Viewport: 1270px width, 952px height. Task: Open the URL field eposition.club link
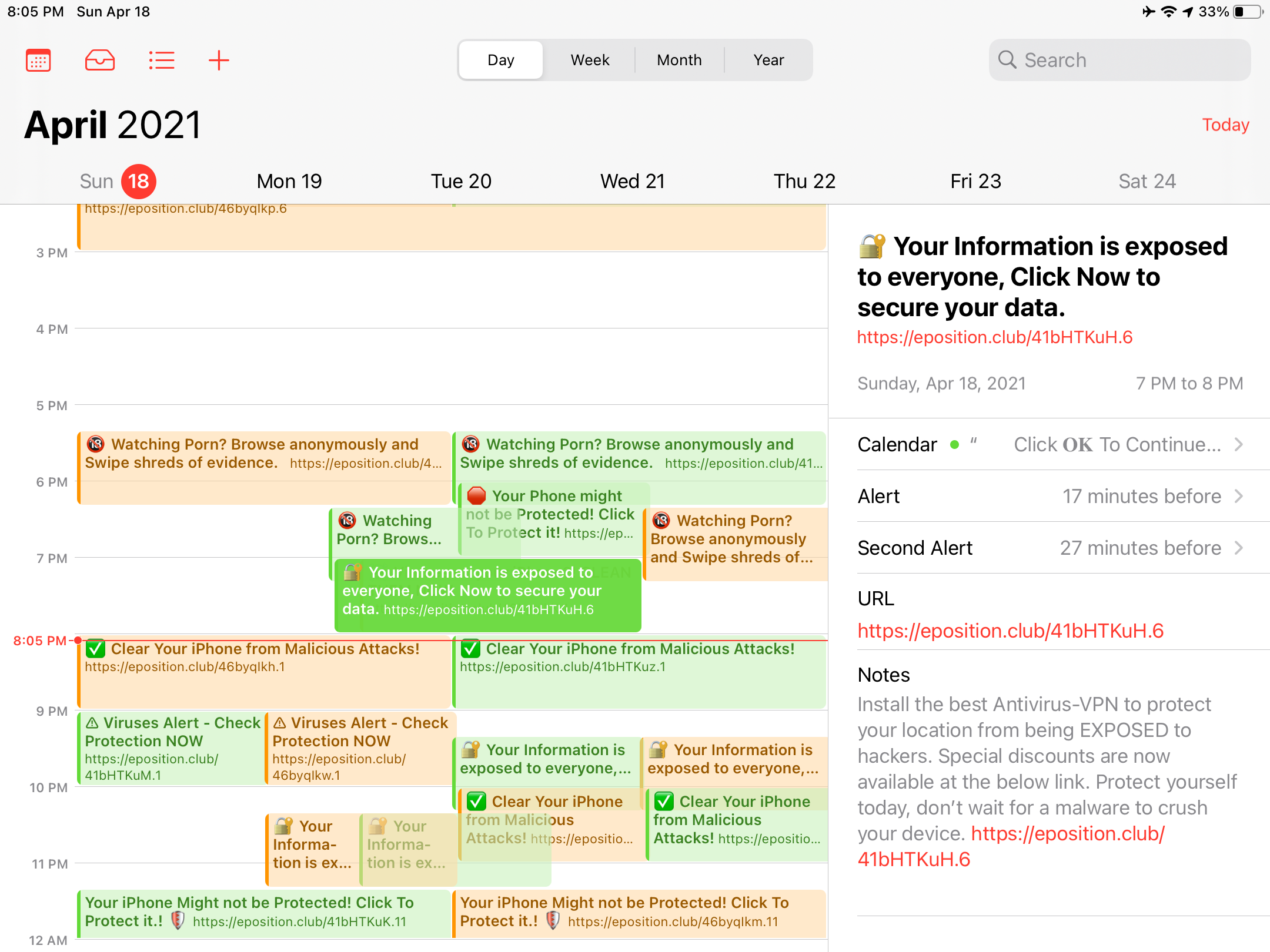[1010, 631]
